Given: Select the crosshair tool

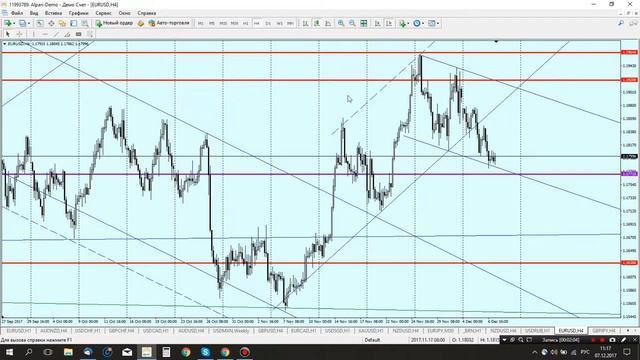Looking at the screenshot, I should click(x=19, y=34).
